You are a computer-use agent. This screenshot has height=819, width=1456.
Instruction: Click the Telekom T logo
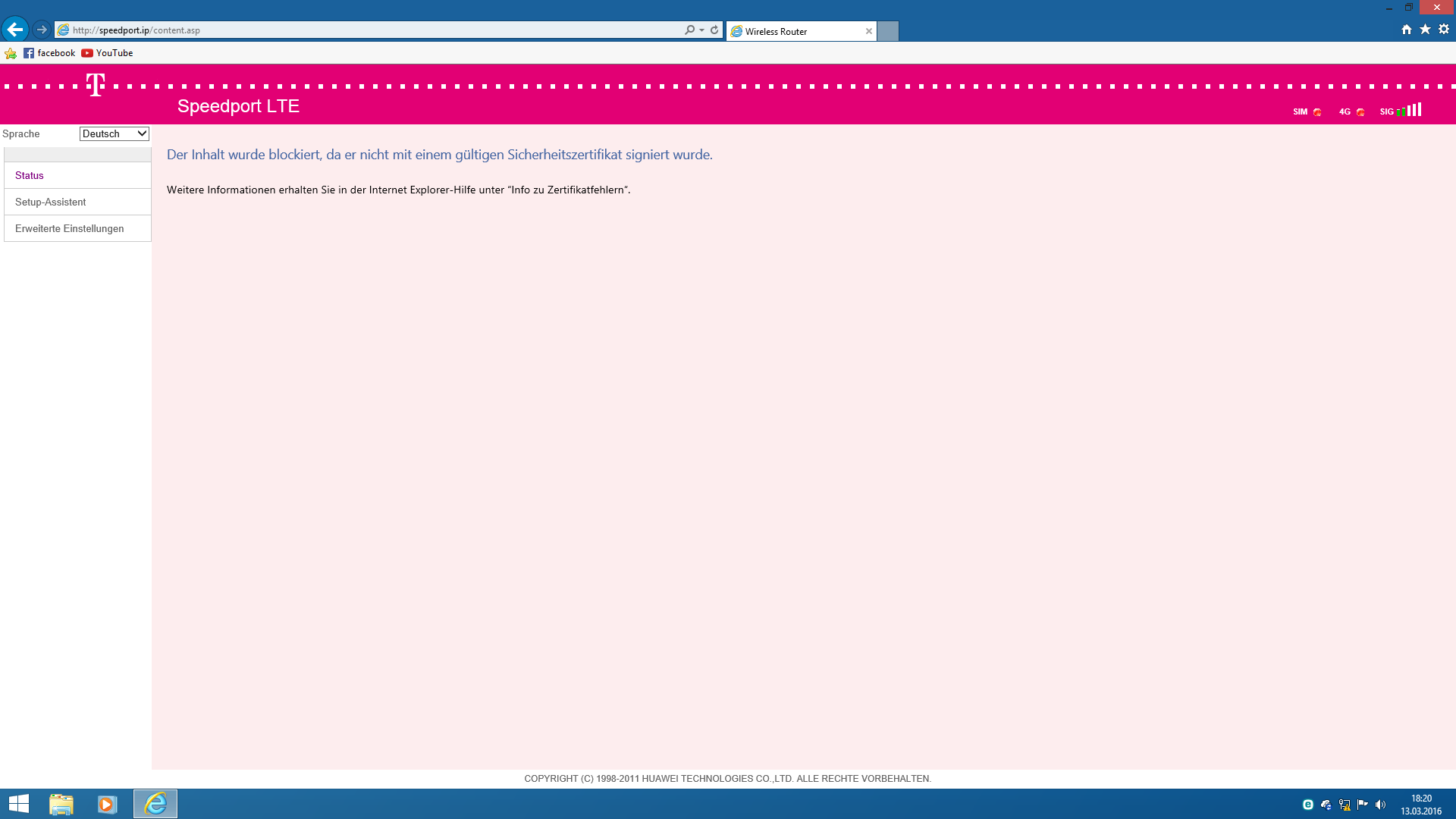pyautogui.click(x=96, y=84)
